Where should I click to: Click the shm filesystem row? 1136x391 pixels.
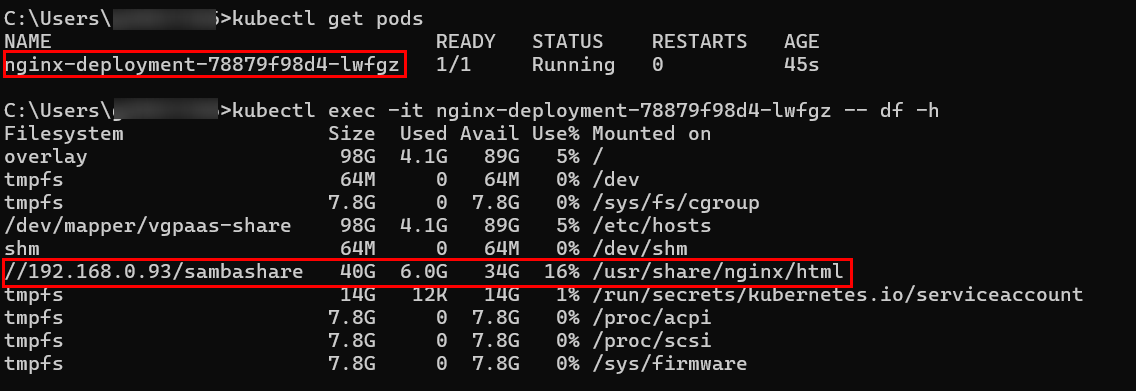pyautogui.click(x=346, y=248)
